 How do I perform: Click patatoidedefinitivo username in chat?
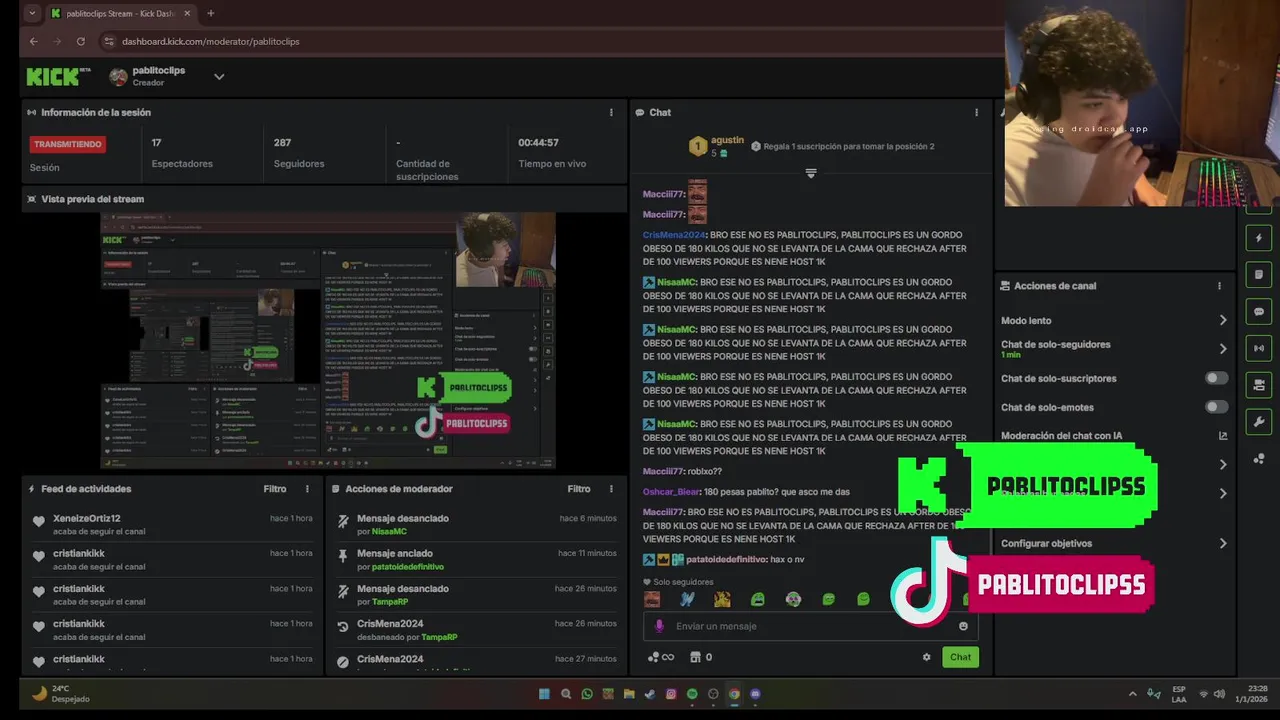(x=726, y=560)
